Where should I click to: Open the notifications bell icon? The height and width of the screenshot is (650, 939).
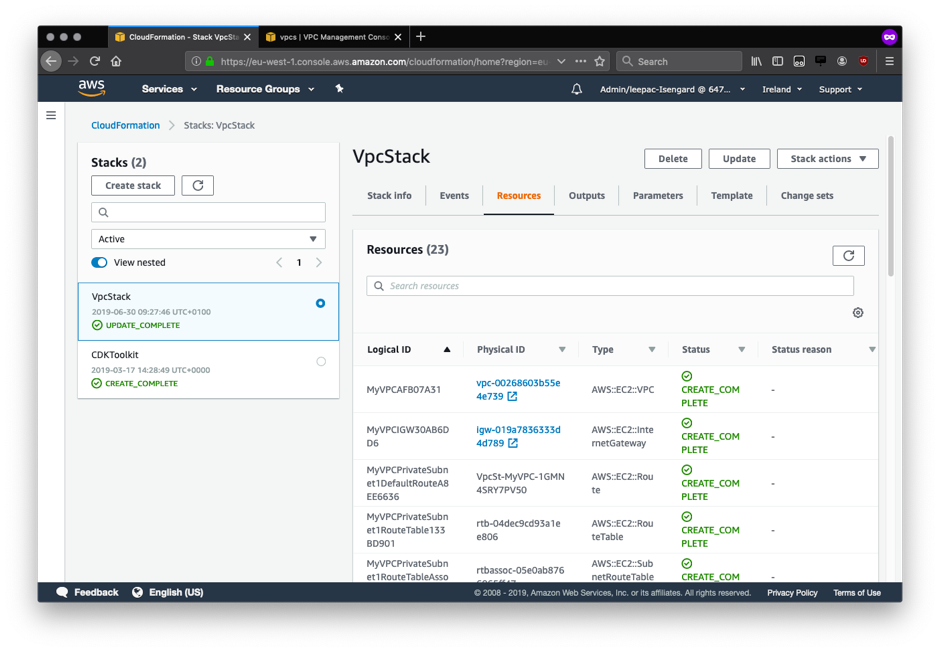pos(576,89)
